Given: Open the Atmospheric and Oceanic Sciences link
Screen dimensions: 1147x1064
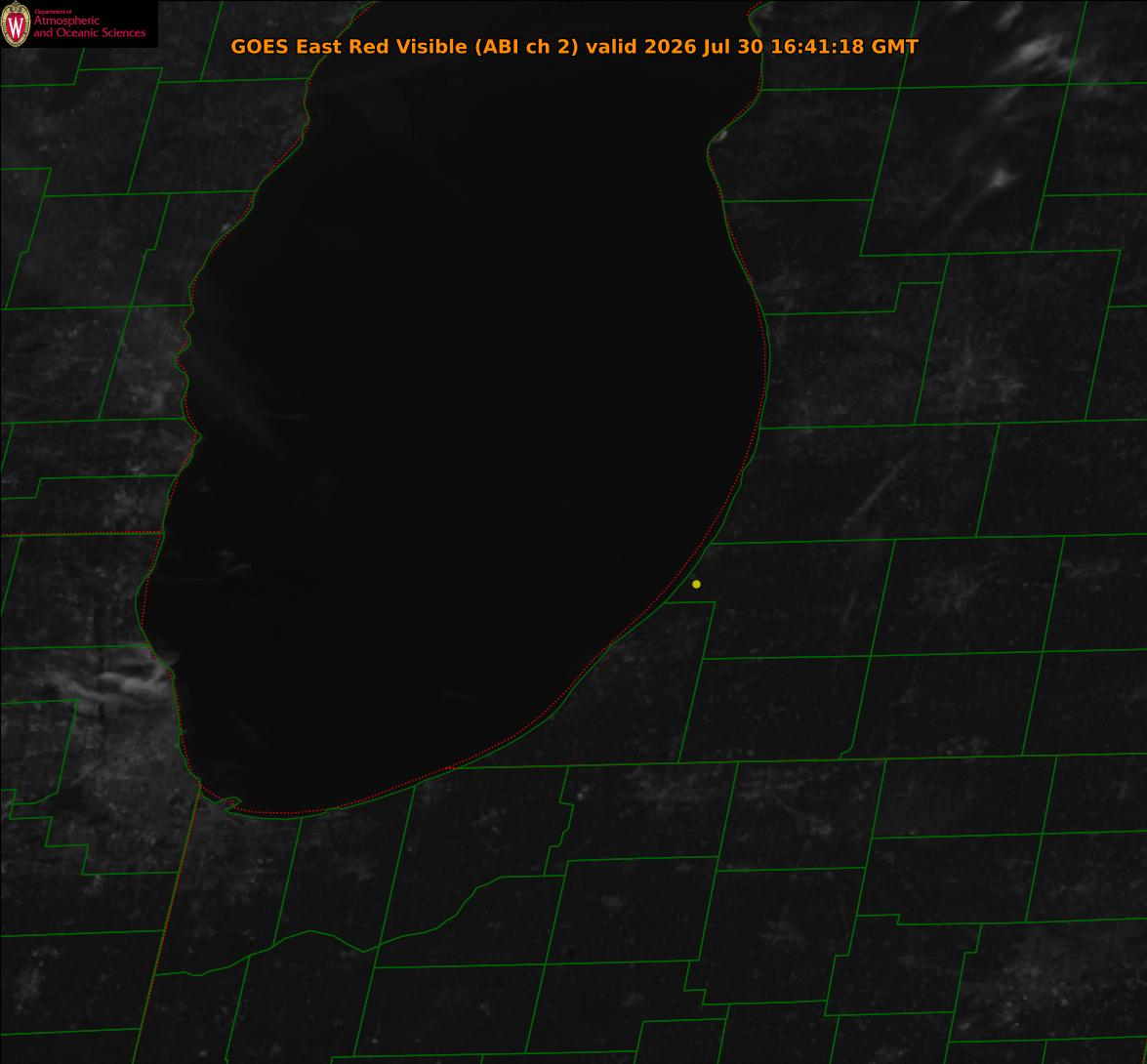Looking at the screenshot, I should [89, 26].
